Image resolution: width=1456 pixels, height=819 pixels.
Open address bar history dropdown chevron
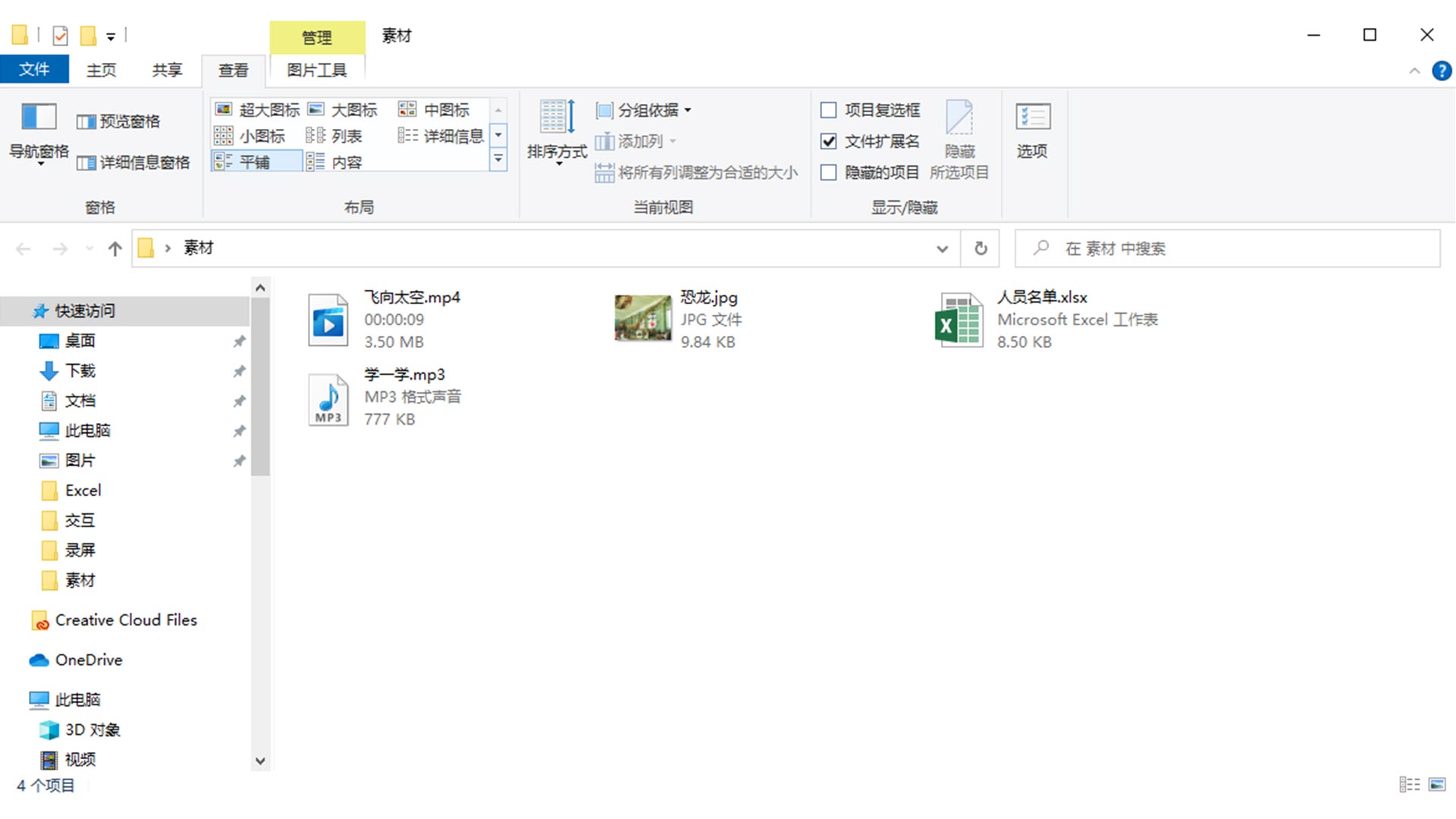pyautogui.click(x=942, y=249)
